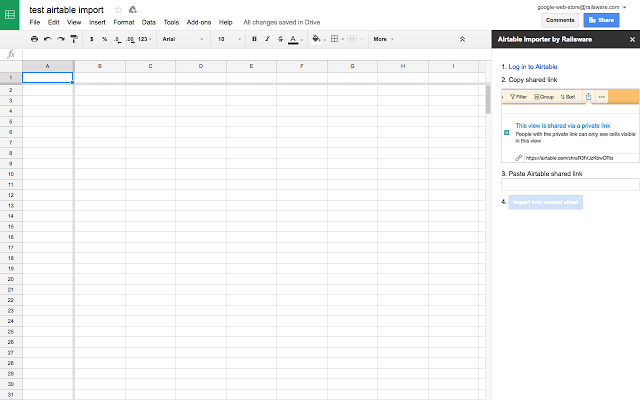This screenshot has height=400, width=640.
Task: Click All changes saved in Drive text
Action: pyautogui.click(x=282, y=22)
